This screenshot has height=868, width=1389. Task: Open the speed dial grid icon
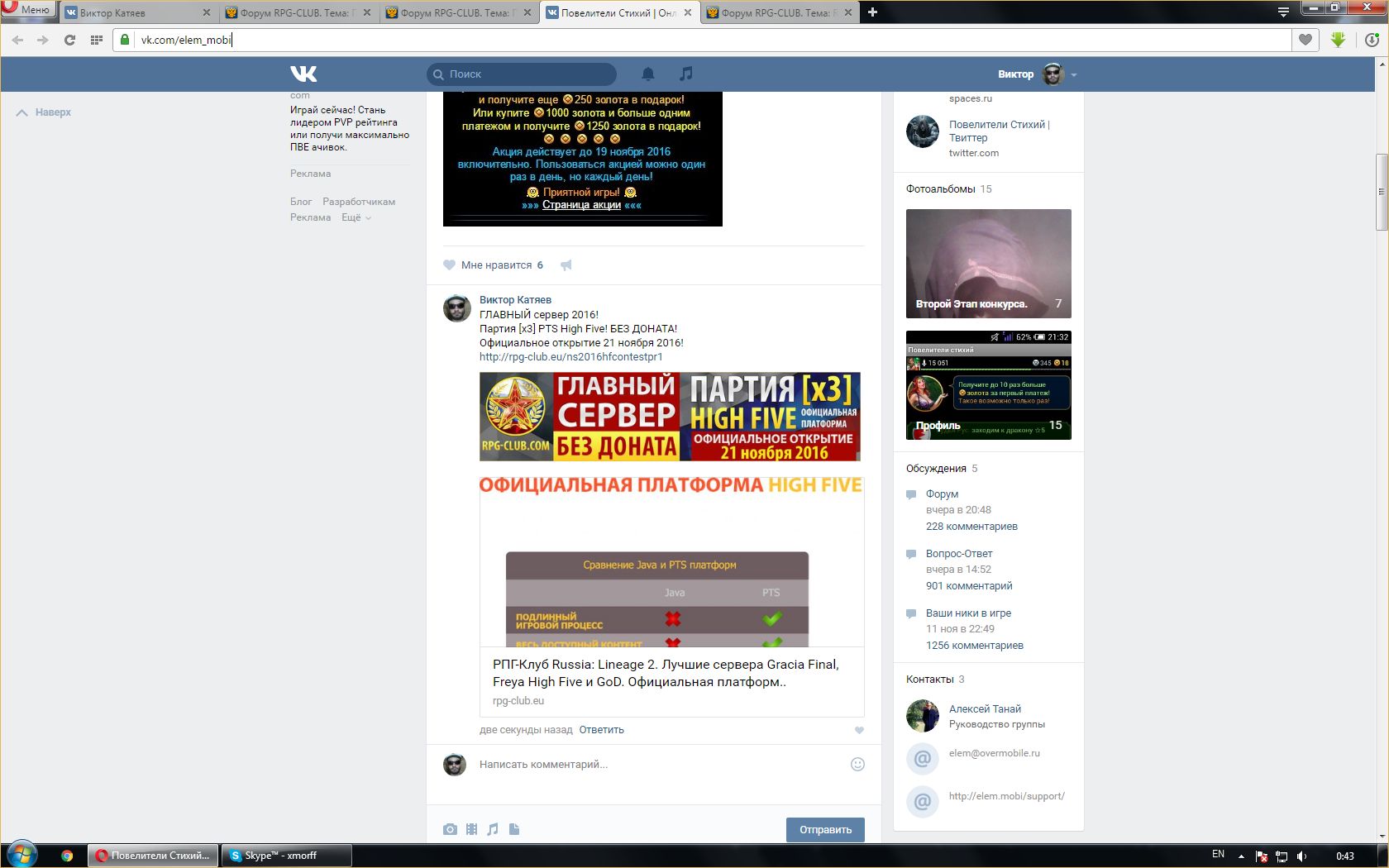(x=96, y=40)
